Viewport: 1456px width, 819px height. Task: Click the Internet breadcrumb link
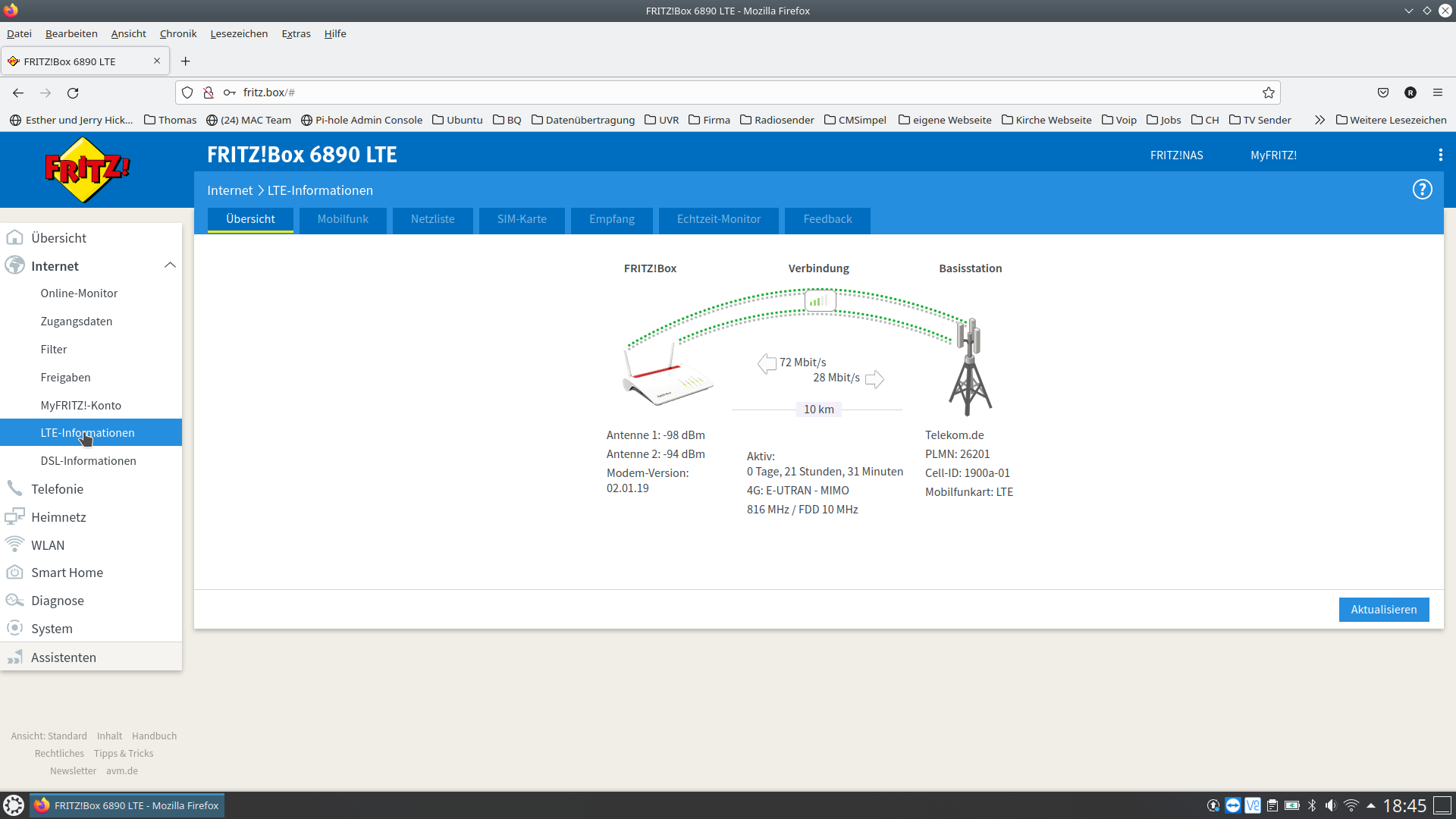pos(230,190)
